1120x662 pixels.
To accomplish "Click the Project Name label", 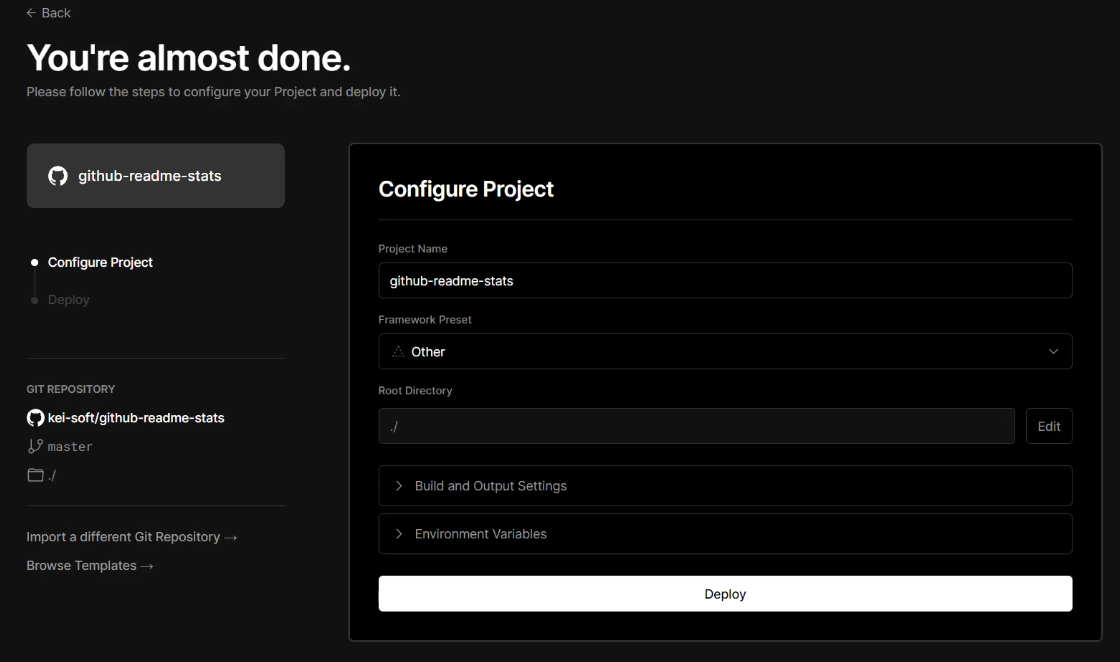I will coord(413,249).
